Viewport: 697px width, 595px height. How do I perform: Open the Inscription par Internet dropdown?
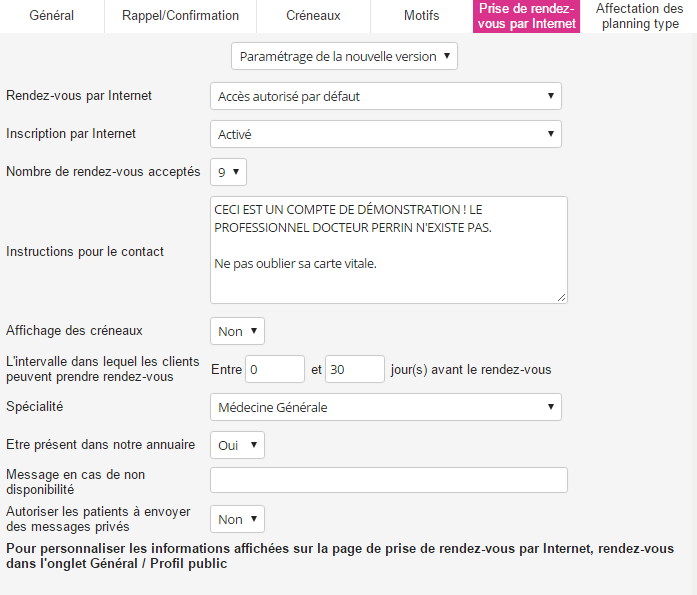386,134
